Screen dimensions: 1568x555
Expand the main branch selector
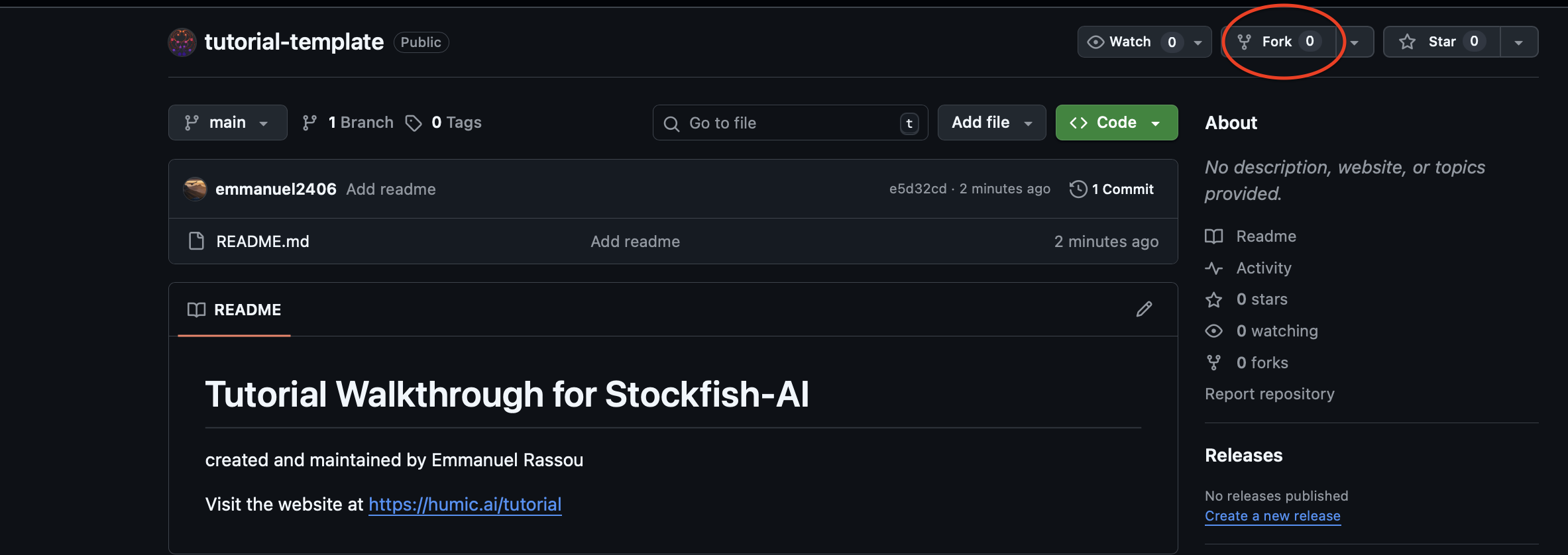227,123
